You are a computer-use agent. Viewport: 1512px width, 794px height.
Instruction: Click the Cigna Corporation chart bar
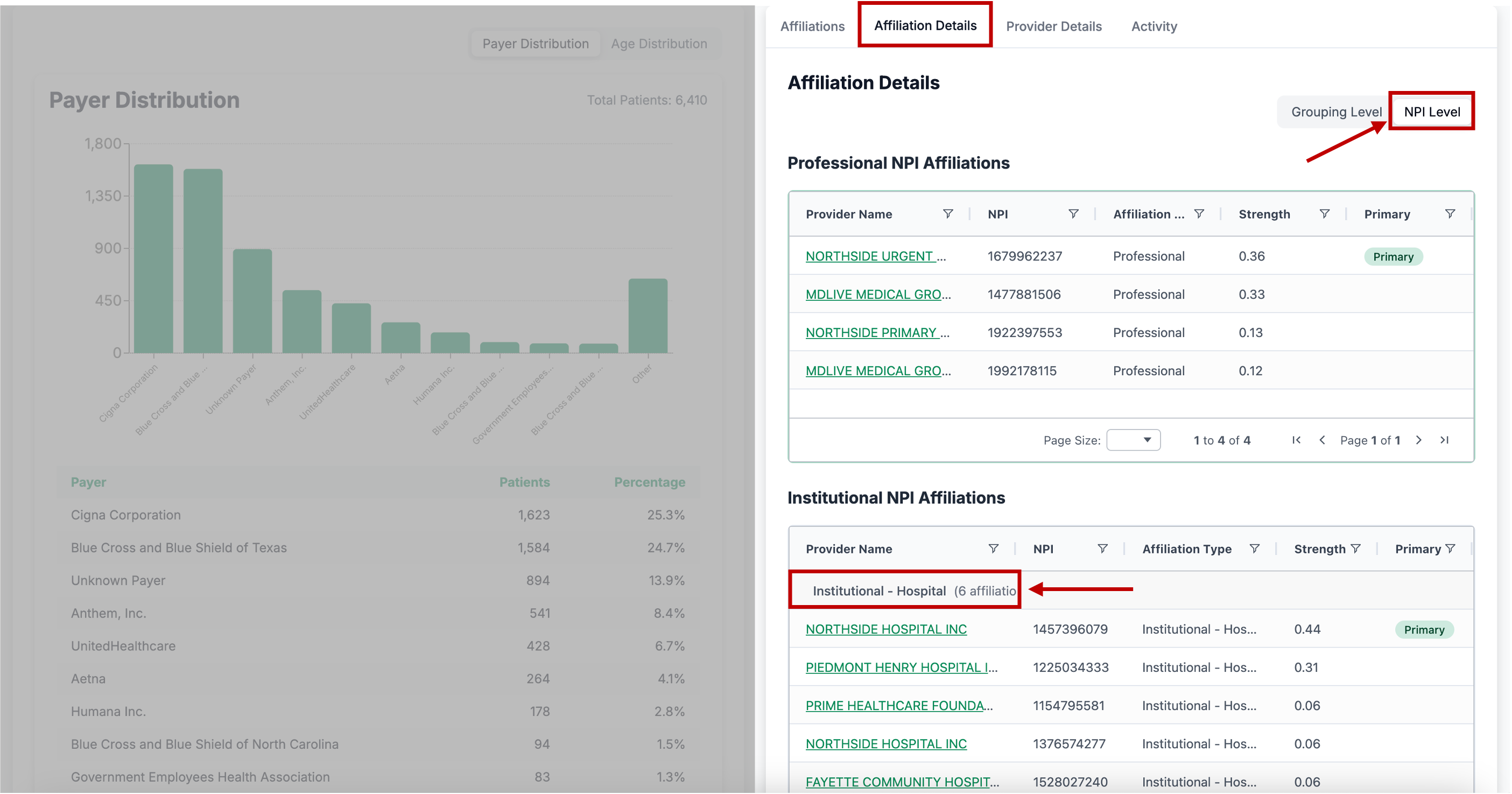(154, 258)
